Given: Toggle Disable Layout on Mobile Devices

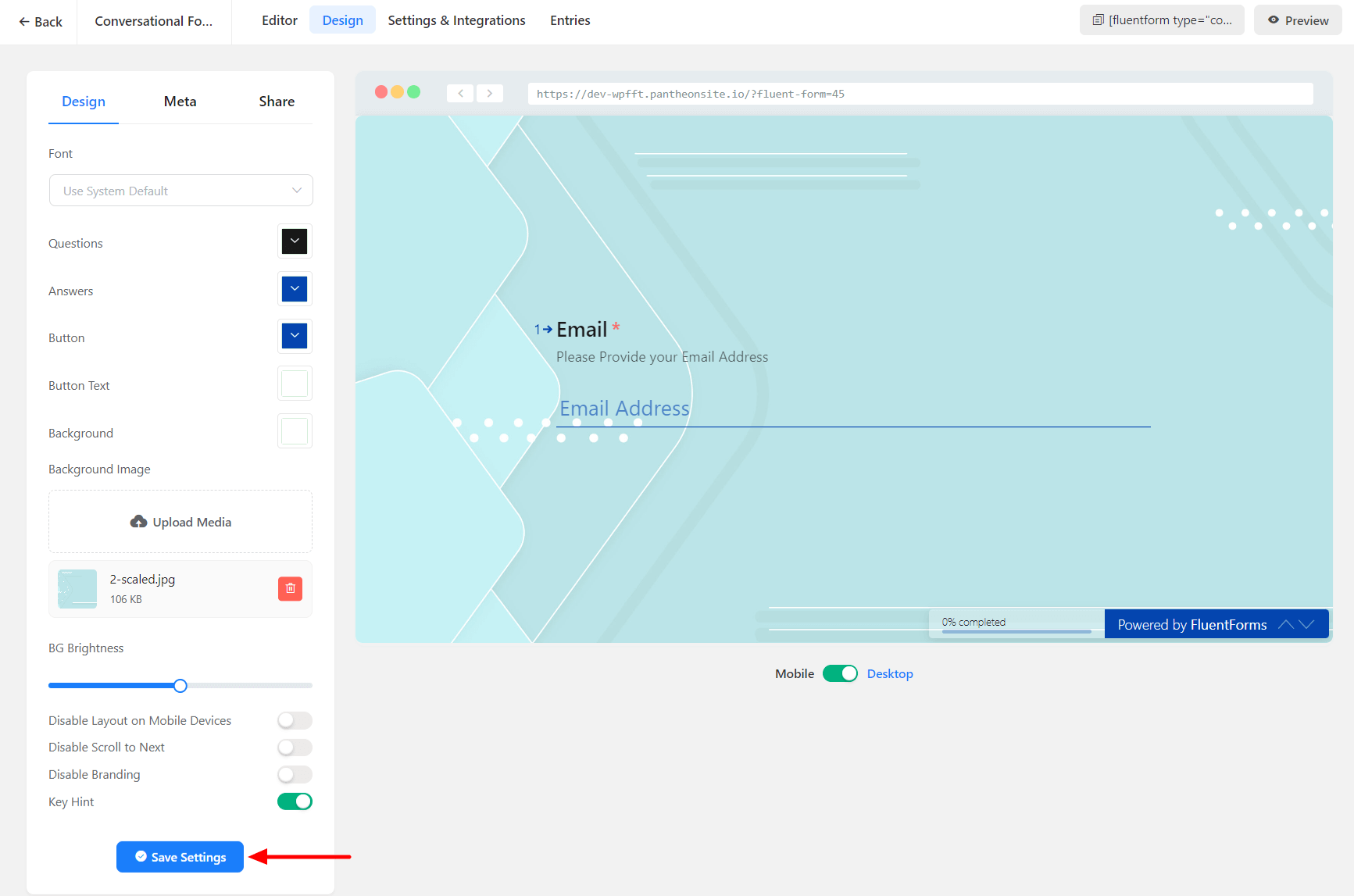Looking at the screenshot, I should (295, 720).
